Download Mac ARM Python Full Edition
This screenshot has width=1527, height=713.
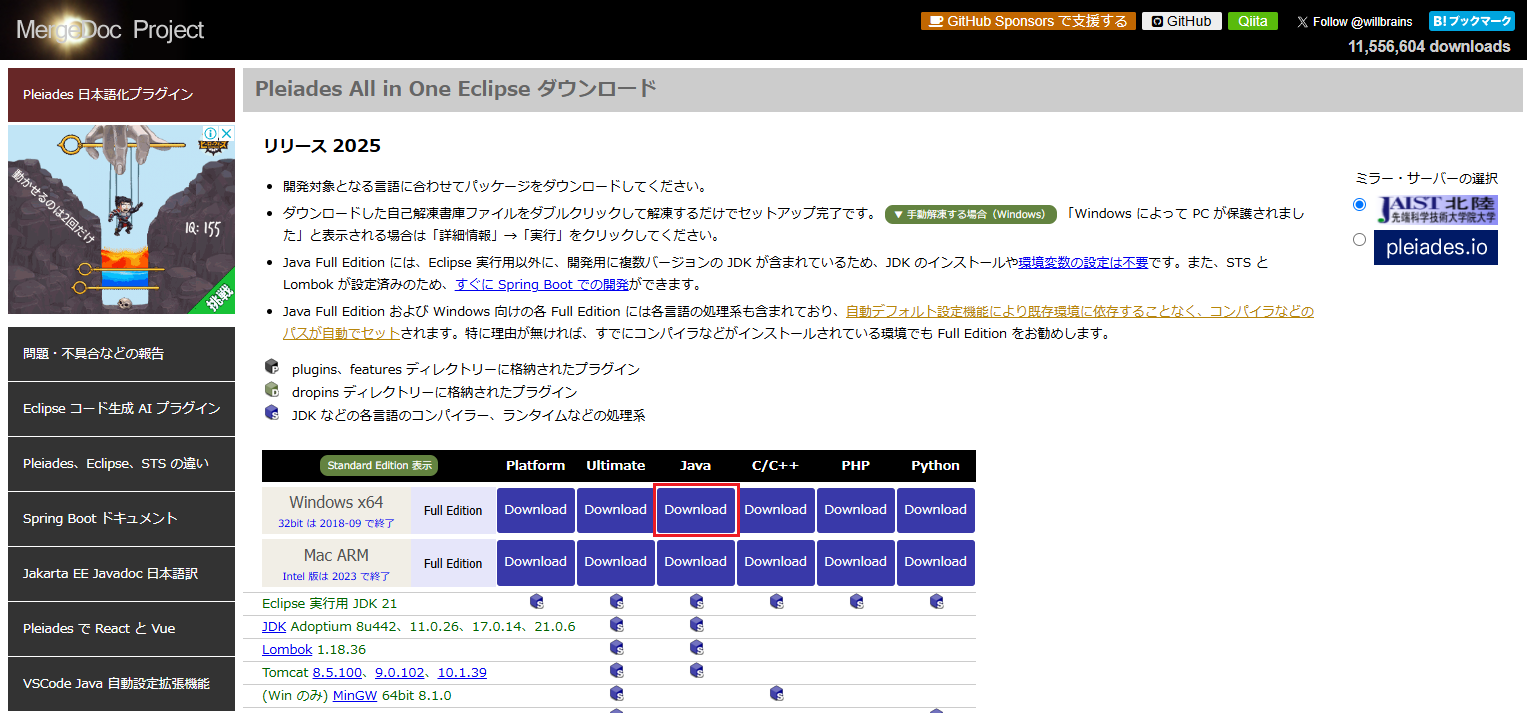[x=936, y=563]
